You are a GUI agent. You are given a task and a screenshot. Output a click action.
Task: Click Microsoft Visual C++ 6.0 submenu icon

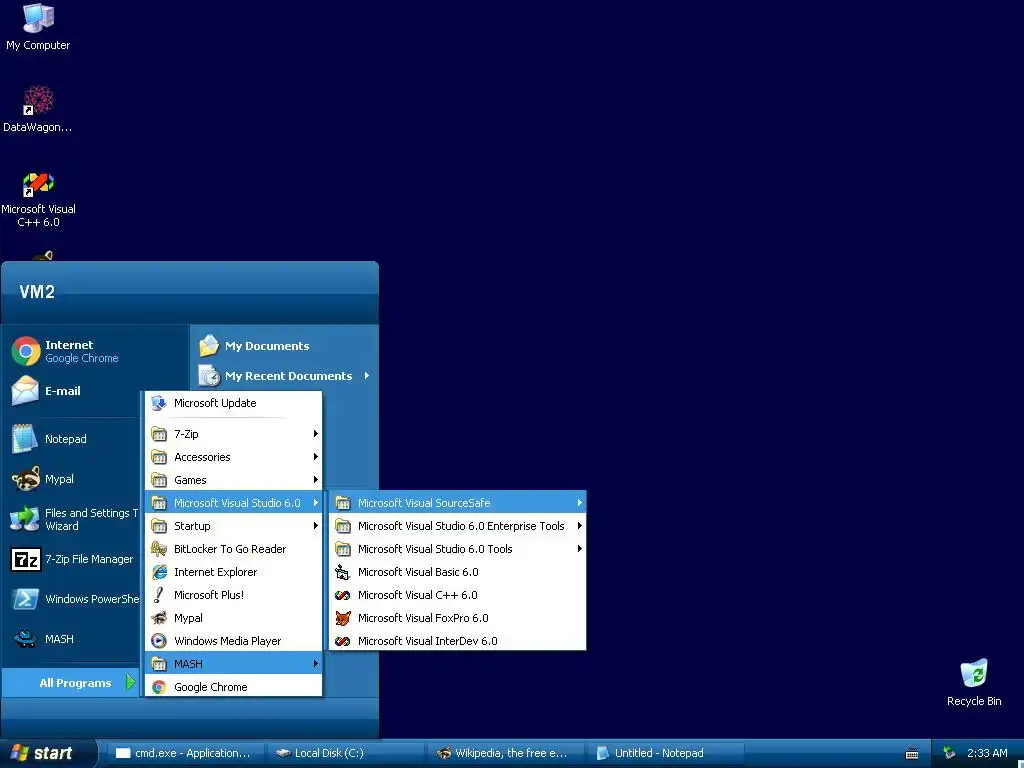tap(343, 595)
